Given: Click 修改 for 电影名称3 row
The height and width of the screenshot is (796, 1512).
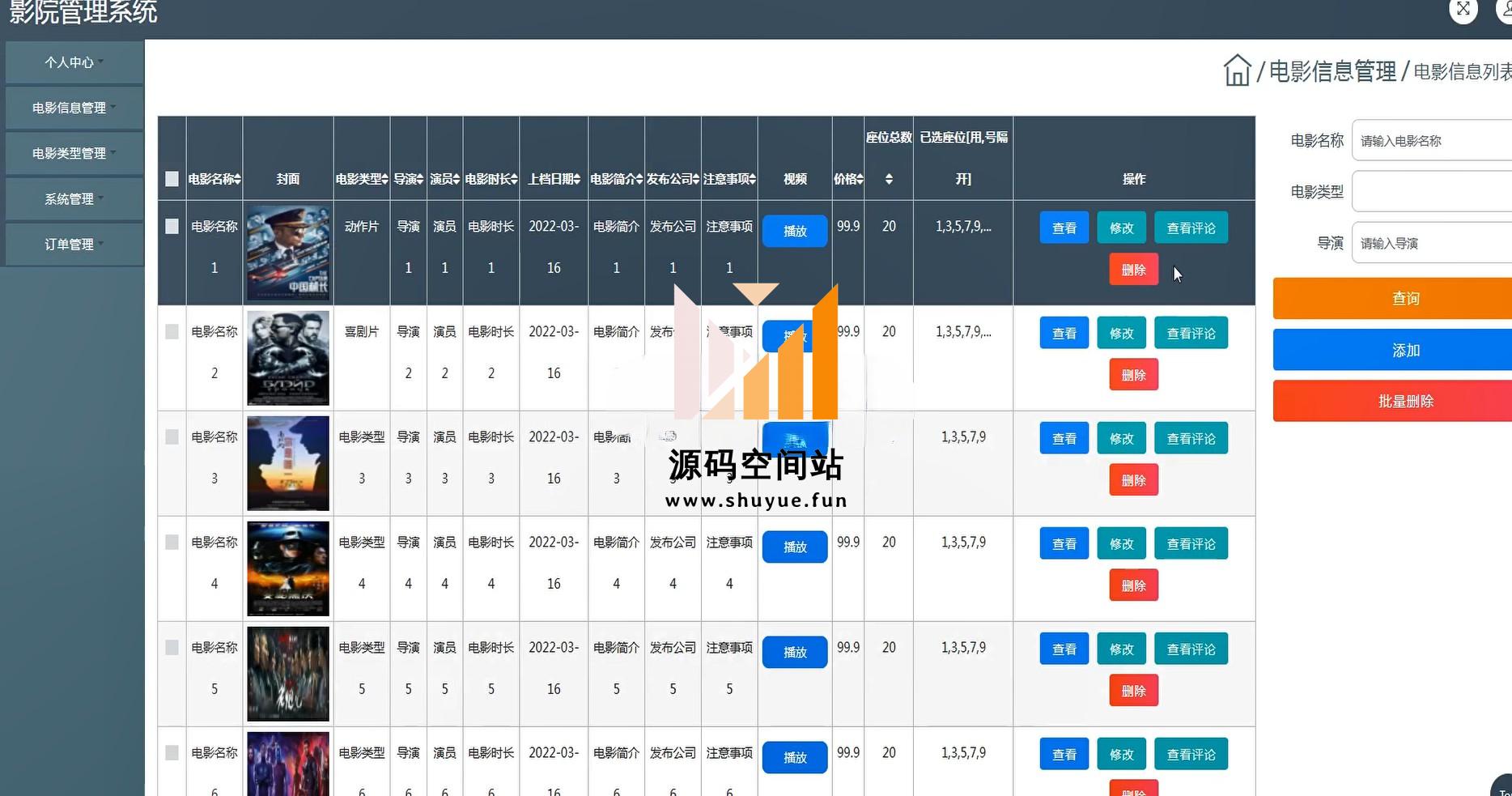Looking at the screenshot, I should pos(1122,439).
